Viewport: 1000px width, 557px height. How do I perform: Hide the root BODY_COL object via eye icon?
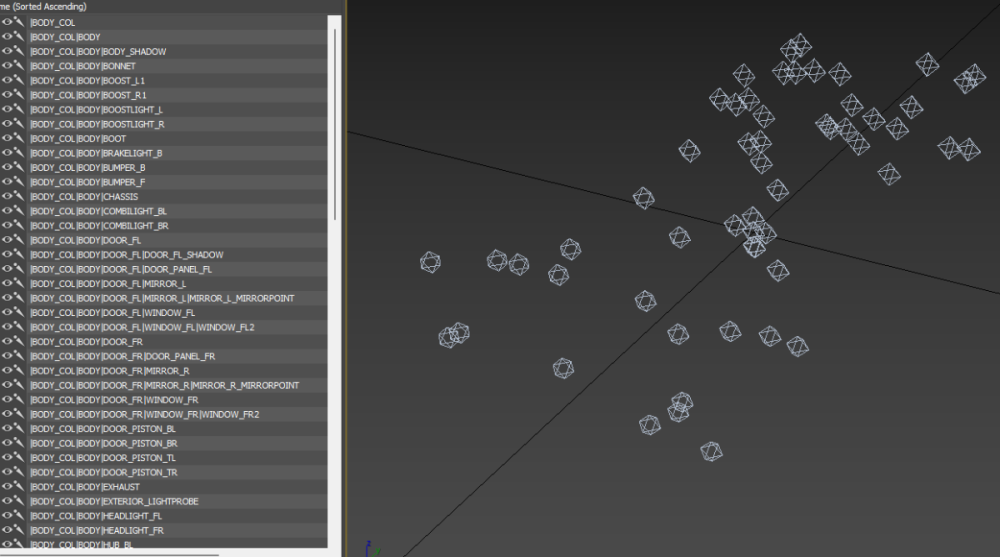click(7, 22)
